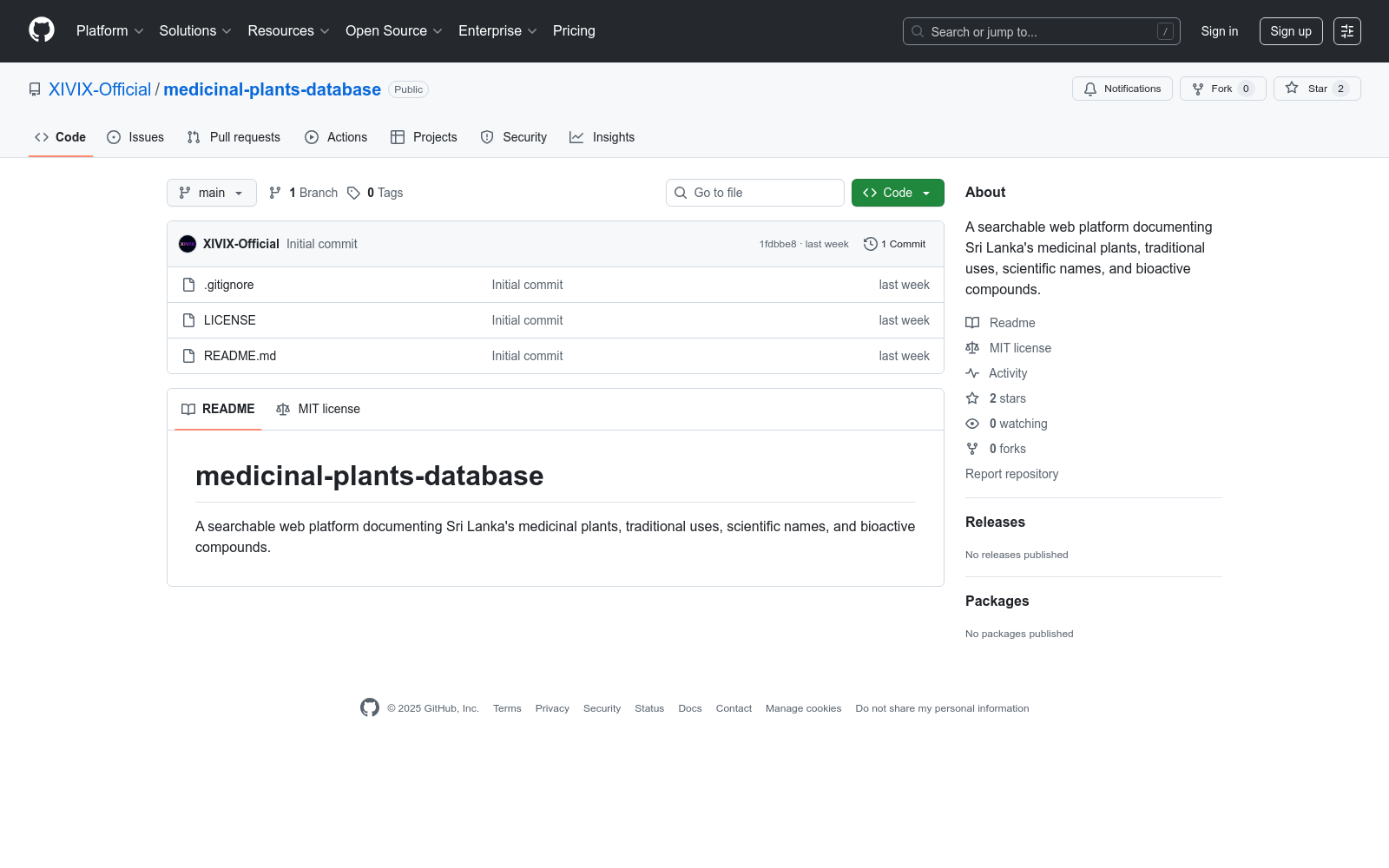Viewport: 1389px width, 868px height.
Task: Click the Notifications button
Action: (1122, 89)
